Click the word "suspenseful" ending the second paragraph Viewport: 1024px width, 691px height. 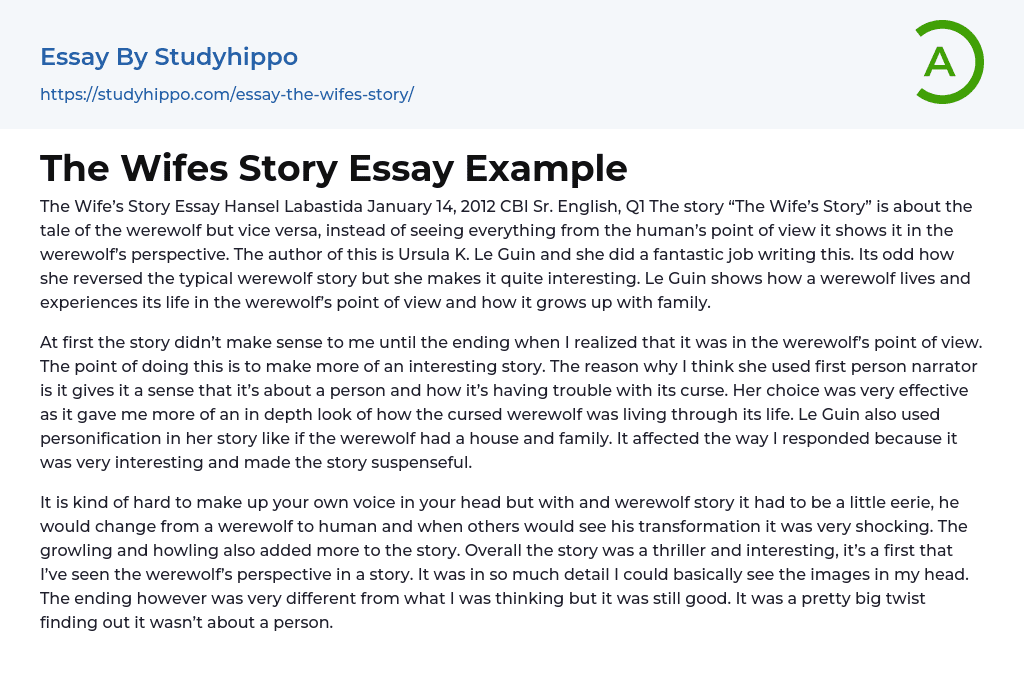coord(422,462)
